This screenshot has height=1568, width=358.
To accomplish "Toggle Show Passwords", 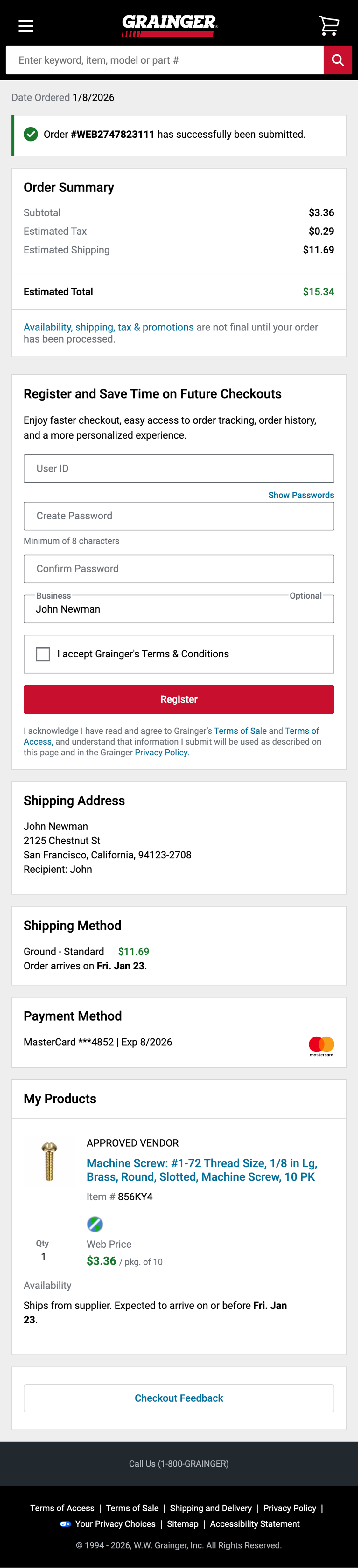I will click(x=301, y=495).
